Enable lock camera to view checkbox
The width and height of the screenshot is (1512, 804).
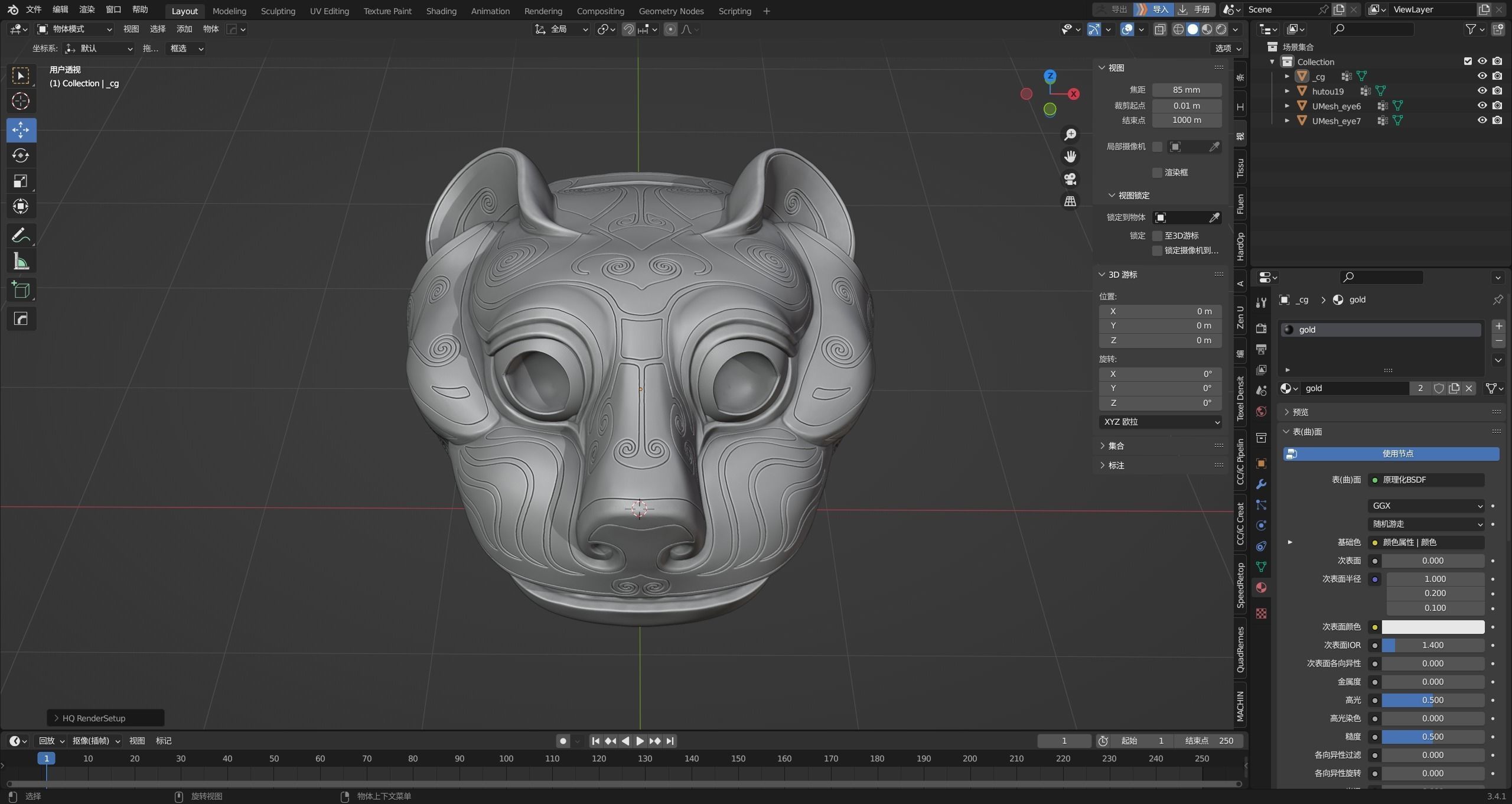(1157, 250)
